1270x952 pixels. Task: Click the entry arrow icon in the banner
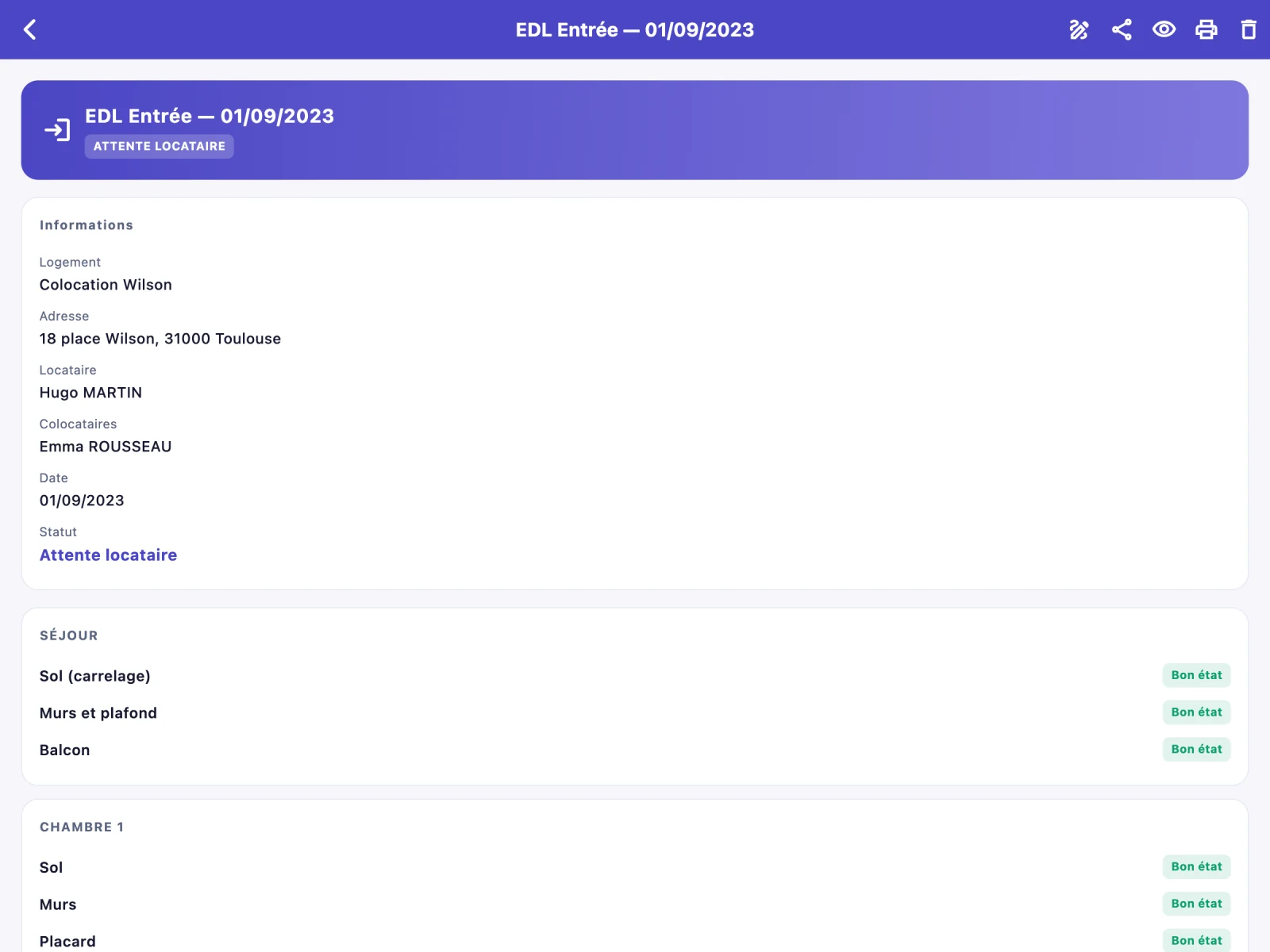pos(57,130)
